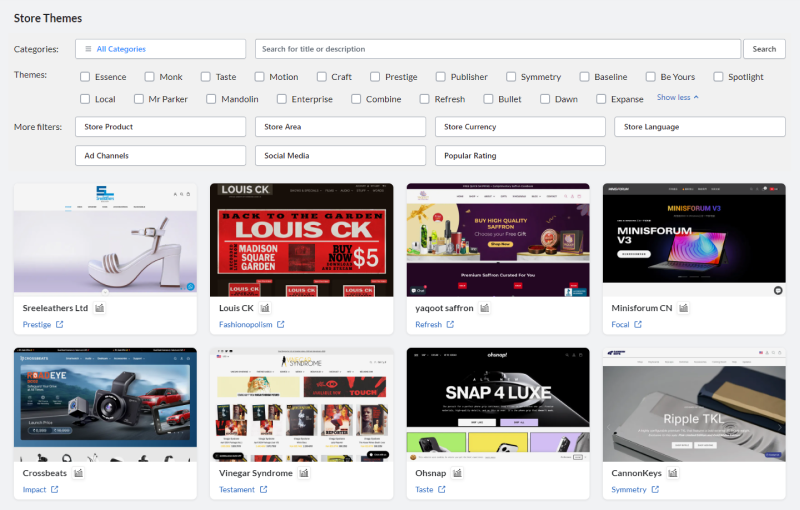This screenshot has height=510, width=800.
Task: Open the Symmetry link under CannonKeys
Action: pos(629,490)
